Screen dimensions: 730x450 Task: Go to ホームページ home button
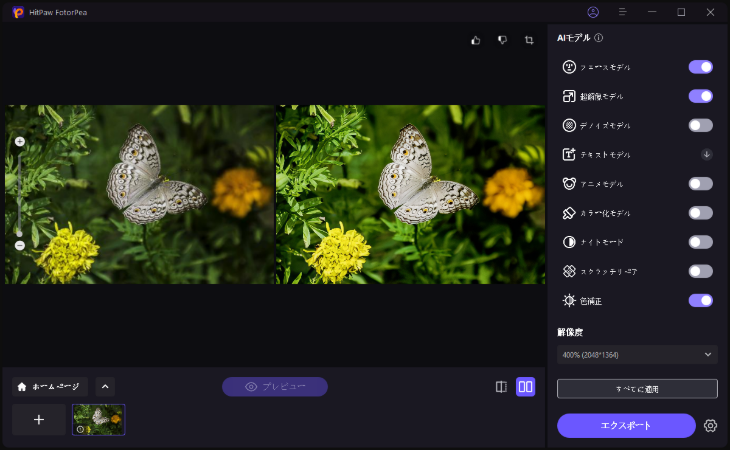50,387
